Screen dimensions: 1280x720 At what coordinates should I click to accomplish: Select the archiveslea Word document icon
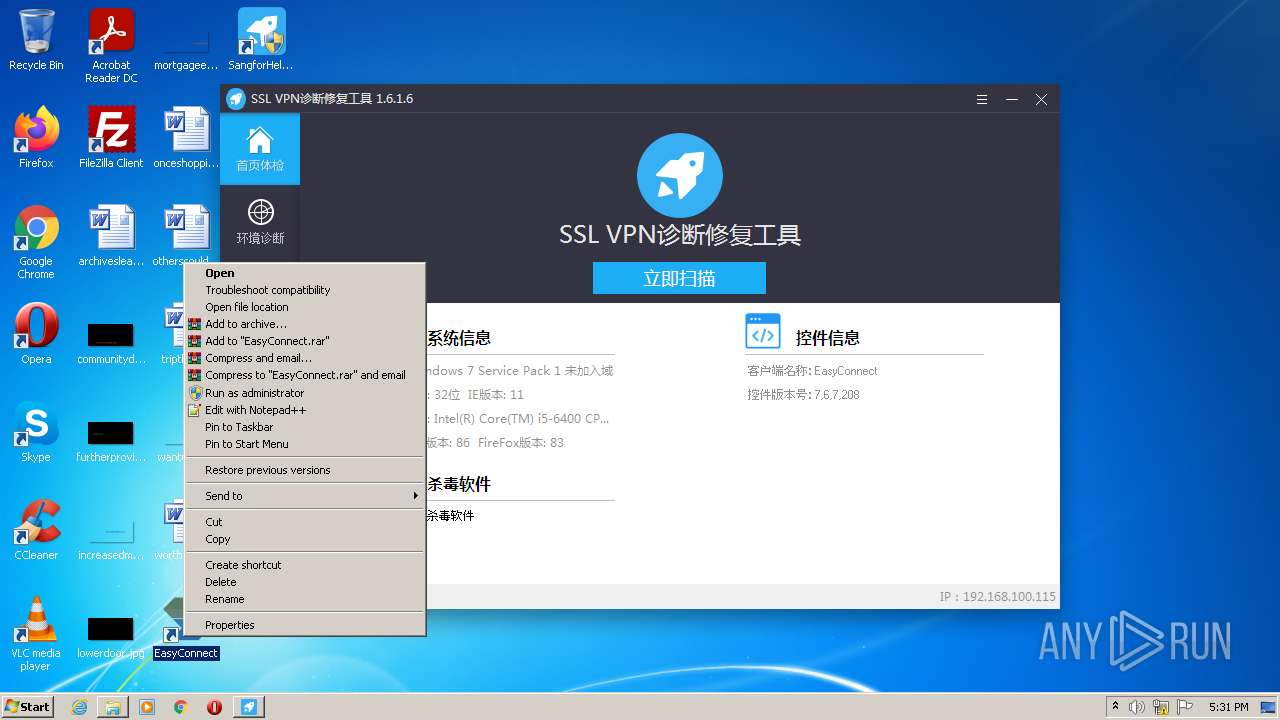(x=111, y=236)
